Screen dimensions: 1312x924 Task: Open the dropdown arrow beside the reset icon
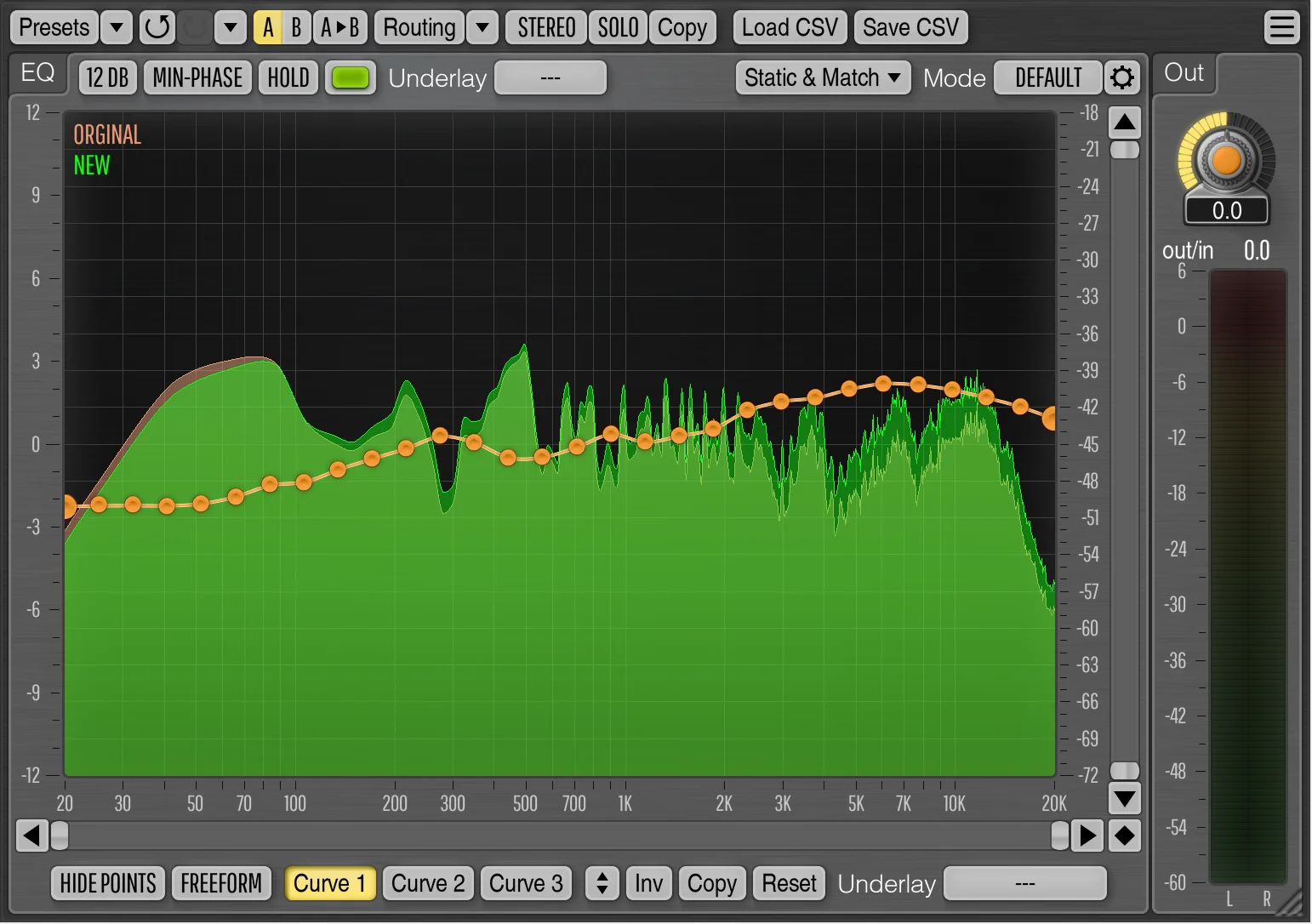(x=231, y=27)
